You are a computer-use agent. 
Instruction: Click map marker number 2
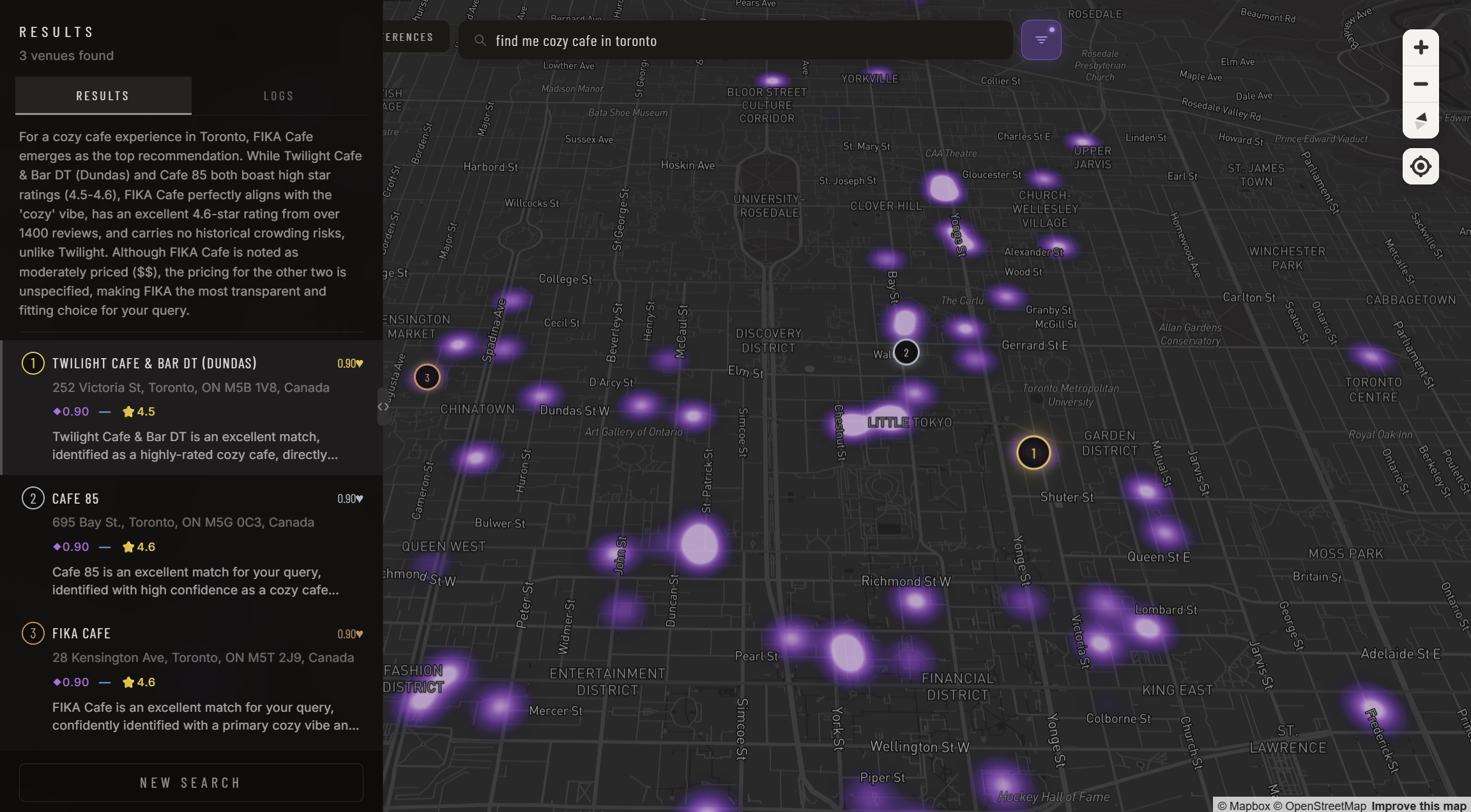point(906,352)
